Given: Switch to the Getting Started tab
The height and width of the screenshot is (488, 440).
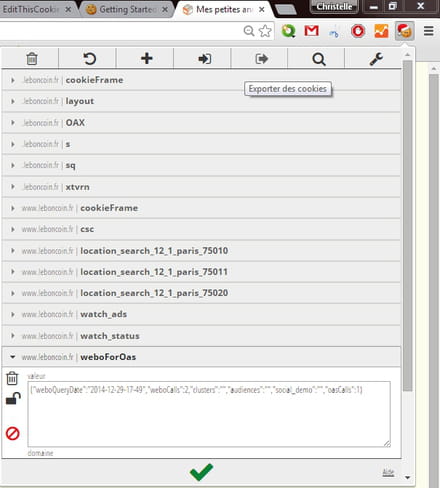Looking at the screenshot, I should click(x=127, y=9).
